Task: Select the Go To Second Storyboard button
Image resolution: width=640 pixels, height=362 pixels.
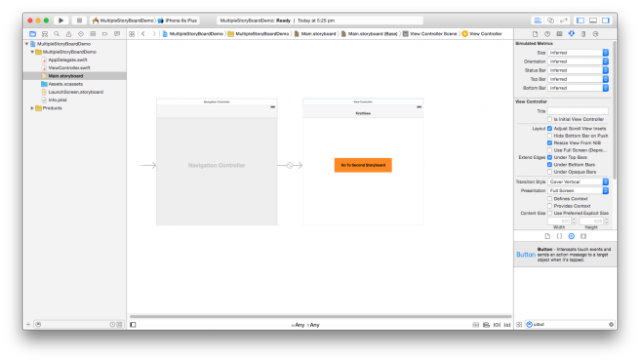Action: tap(363, 165)
